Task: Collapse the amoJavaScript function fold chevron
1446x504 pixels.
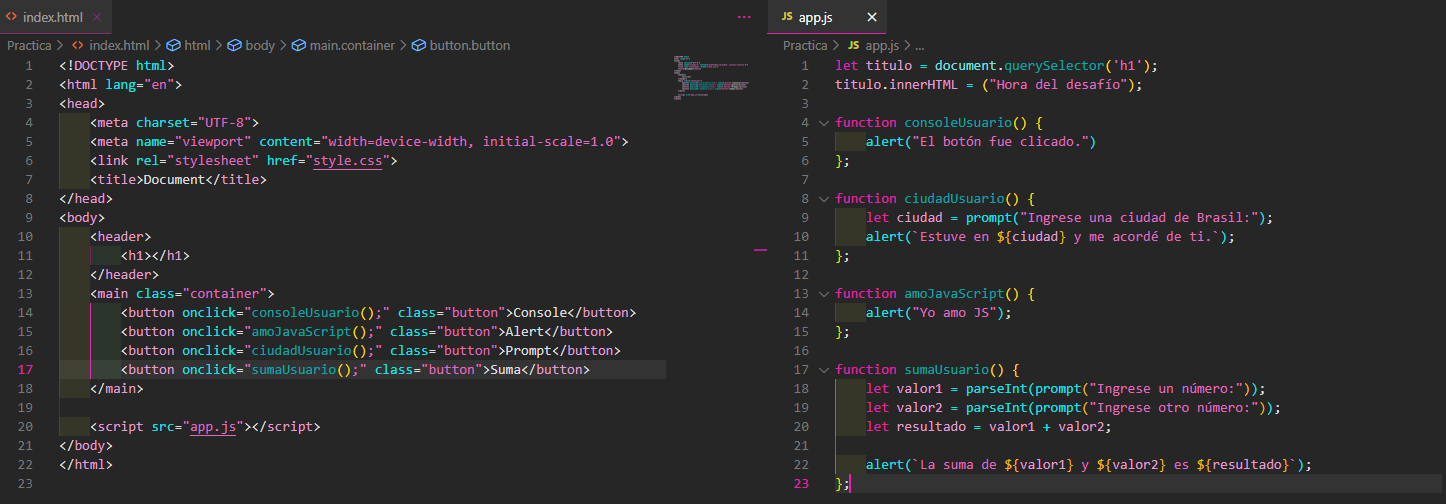Action: [x=824, y=294]
